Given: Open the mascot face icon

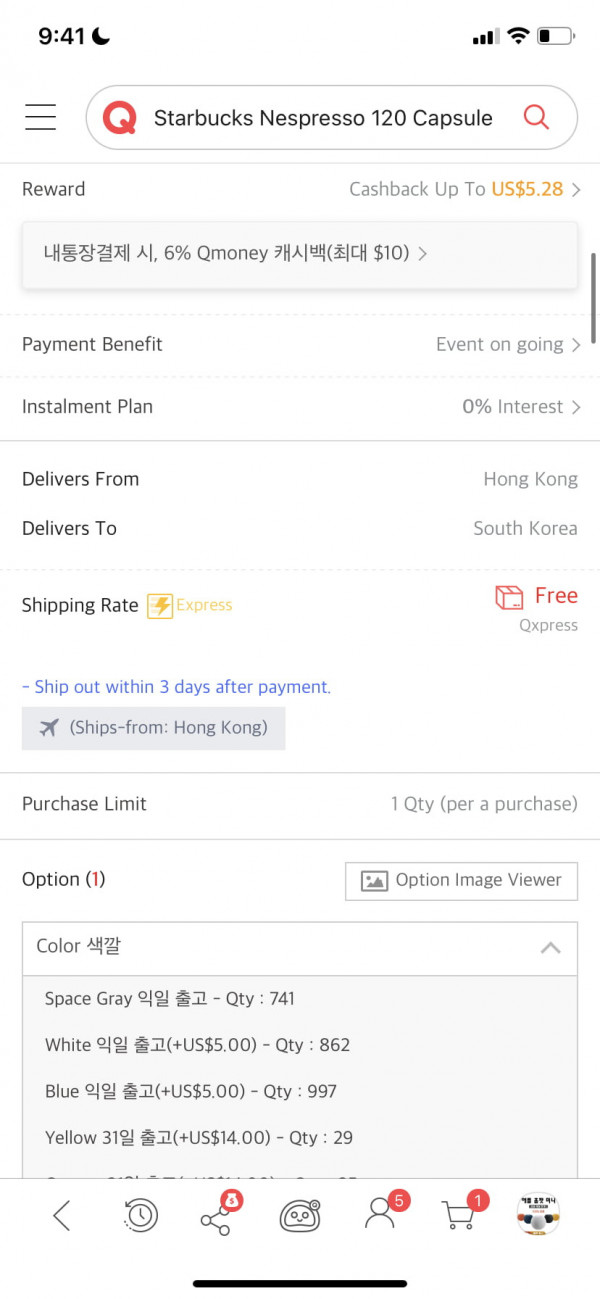Looking at the screenshot, I should point(299,1215).
